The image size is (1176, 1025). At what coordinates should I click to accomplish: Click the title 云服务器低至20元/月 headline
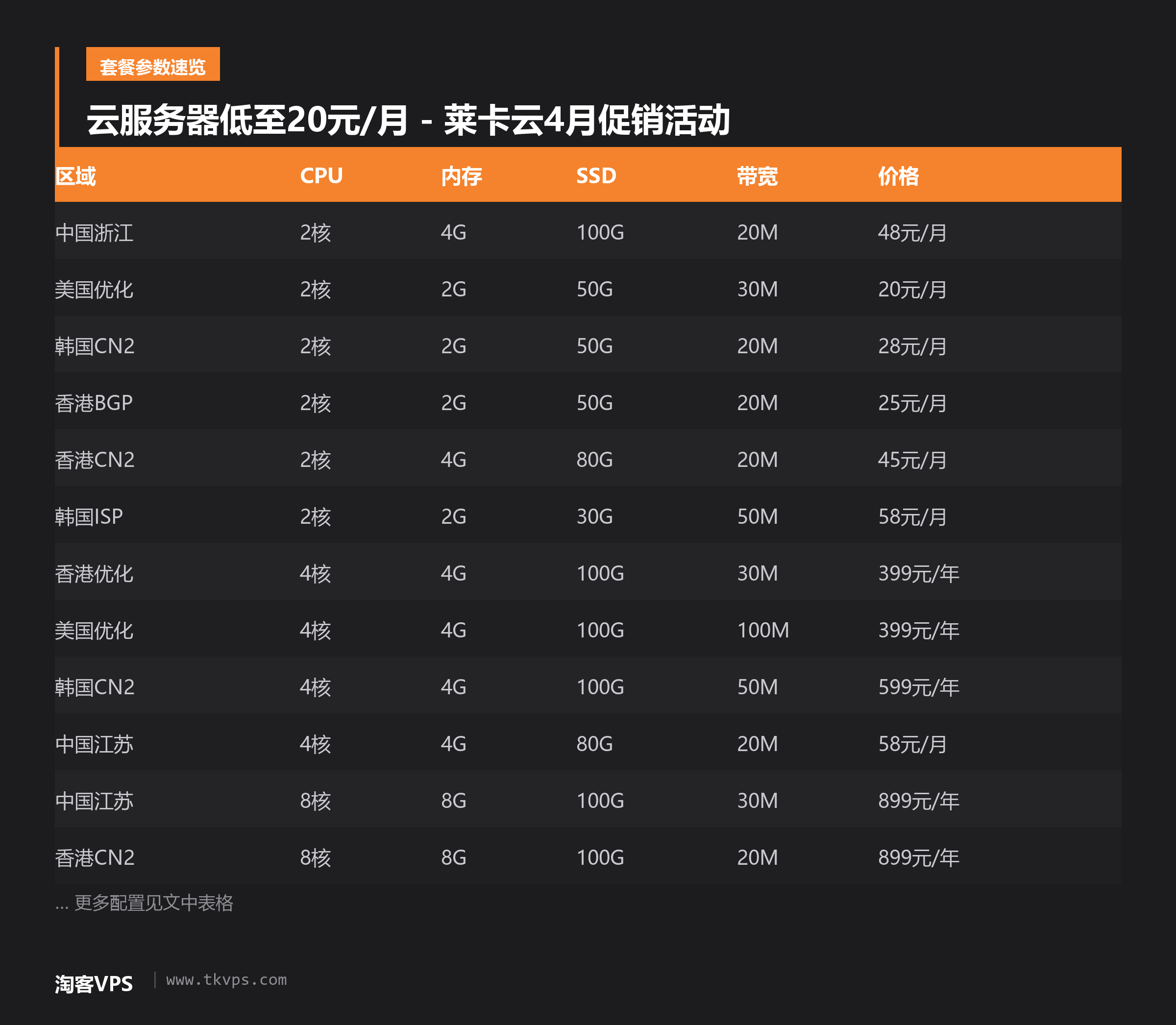pyautogui.click(x=408, y=121)
